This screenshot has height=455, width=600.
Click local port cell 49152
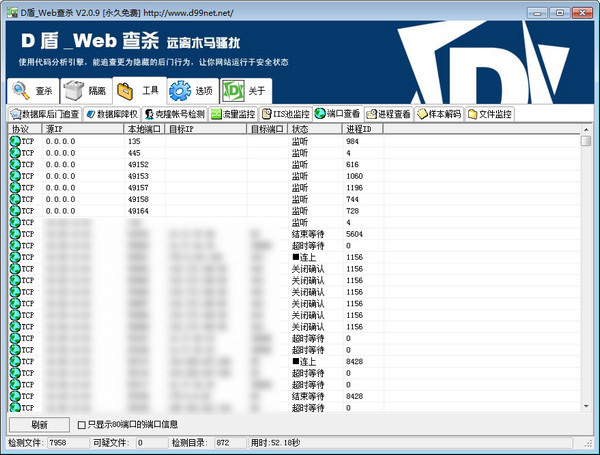click(138, 165)
